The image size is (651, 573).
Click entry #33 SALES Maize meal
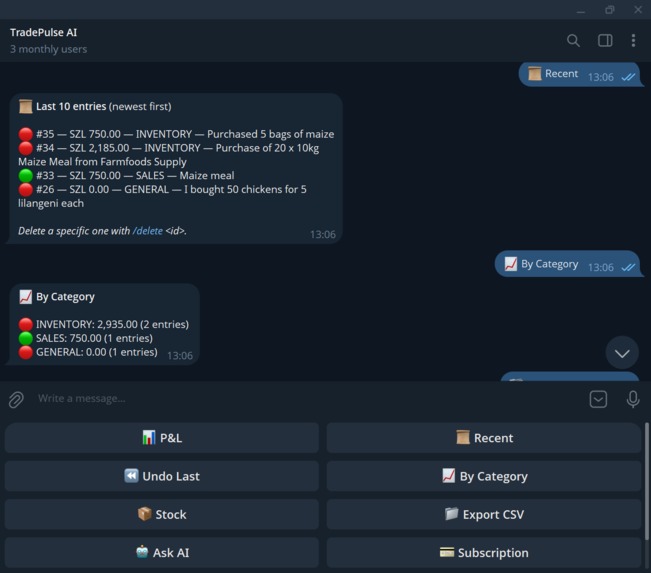(x=127, y=176)
